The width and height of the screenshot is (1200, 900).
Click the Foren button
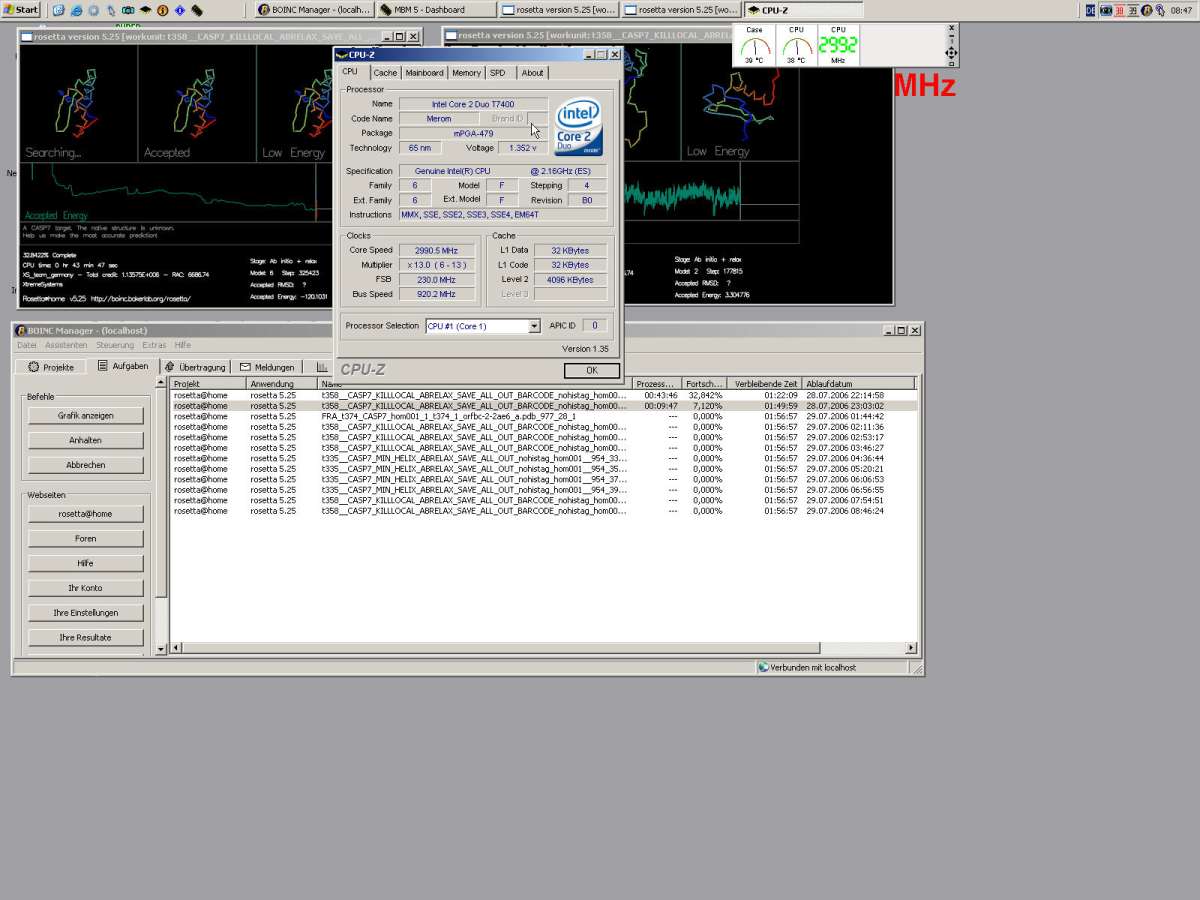point(86,538)
